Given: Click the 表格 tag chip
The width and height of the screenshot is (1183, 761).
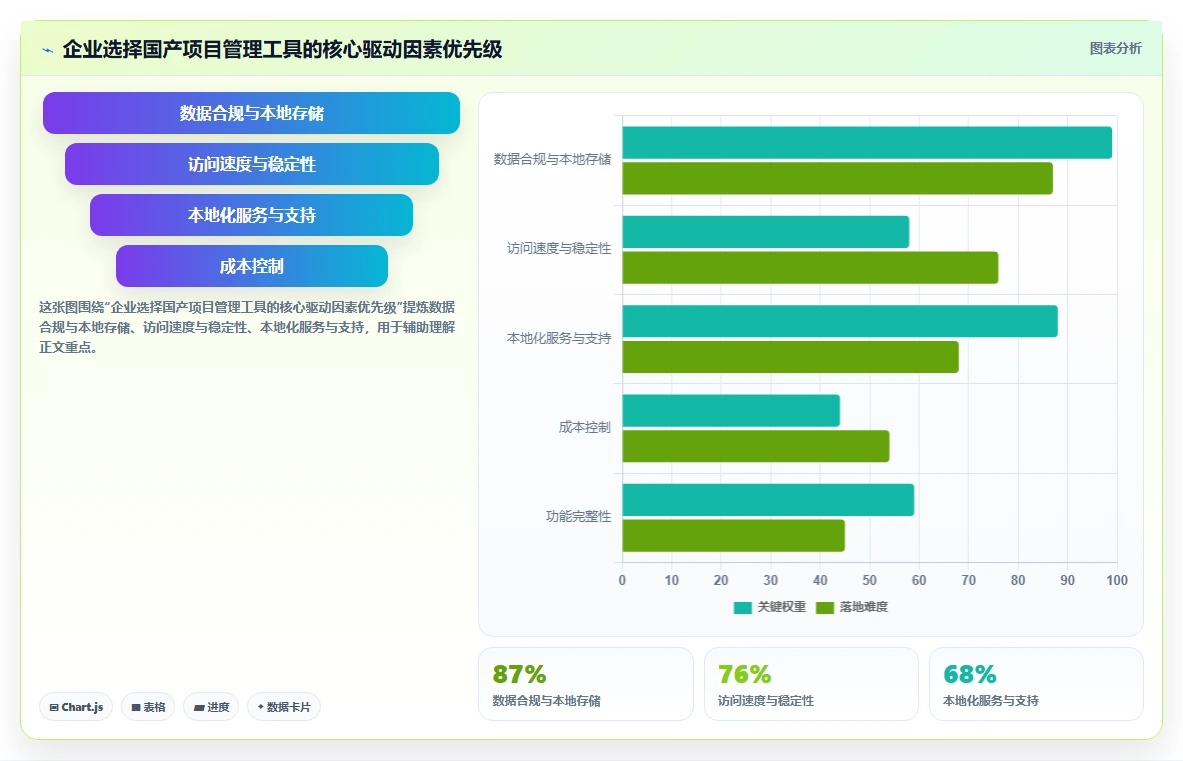Looking at the screenshot, I should (148, 707).
